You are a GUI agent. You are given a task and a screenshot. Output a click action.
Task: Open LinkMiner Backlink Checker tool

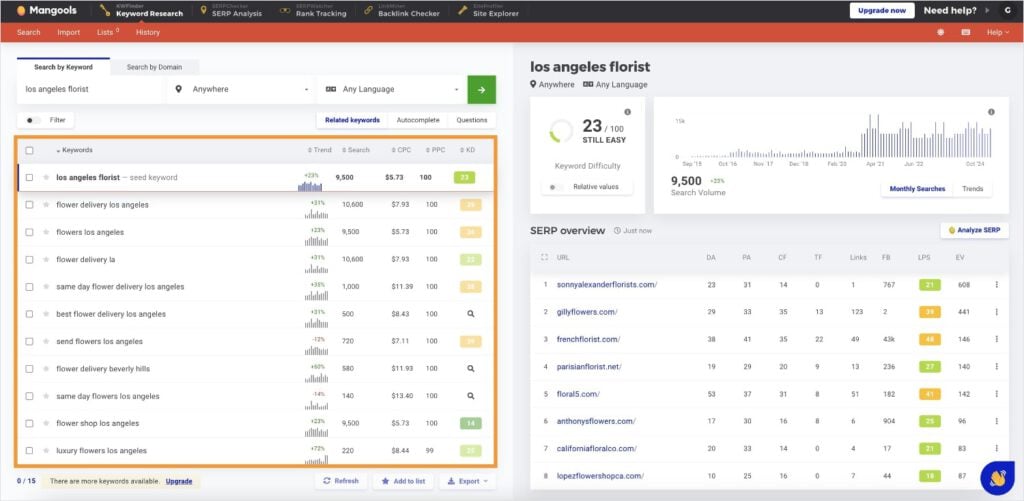(x=402, y=10)
